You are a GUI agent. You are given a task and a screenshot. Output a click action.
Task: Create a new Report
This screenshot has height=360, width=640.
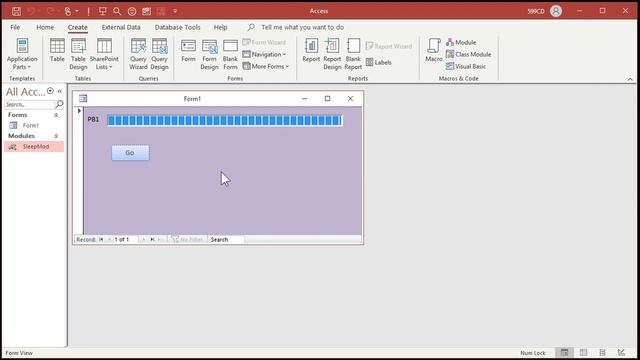coord(311,50)
